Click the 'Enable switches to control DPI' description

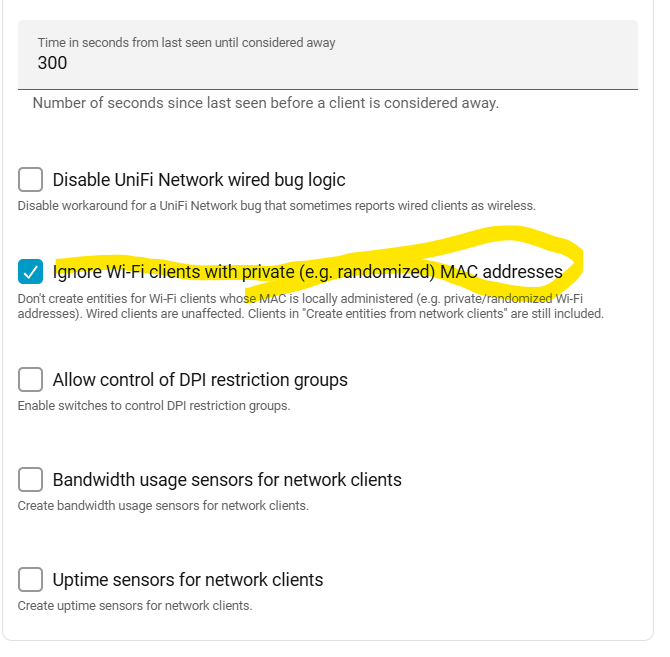tap(154, 406)
